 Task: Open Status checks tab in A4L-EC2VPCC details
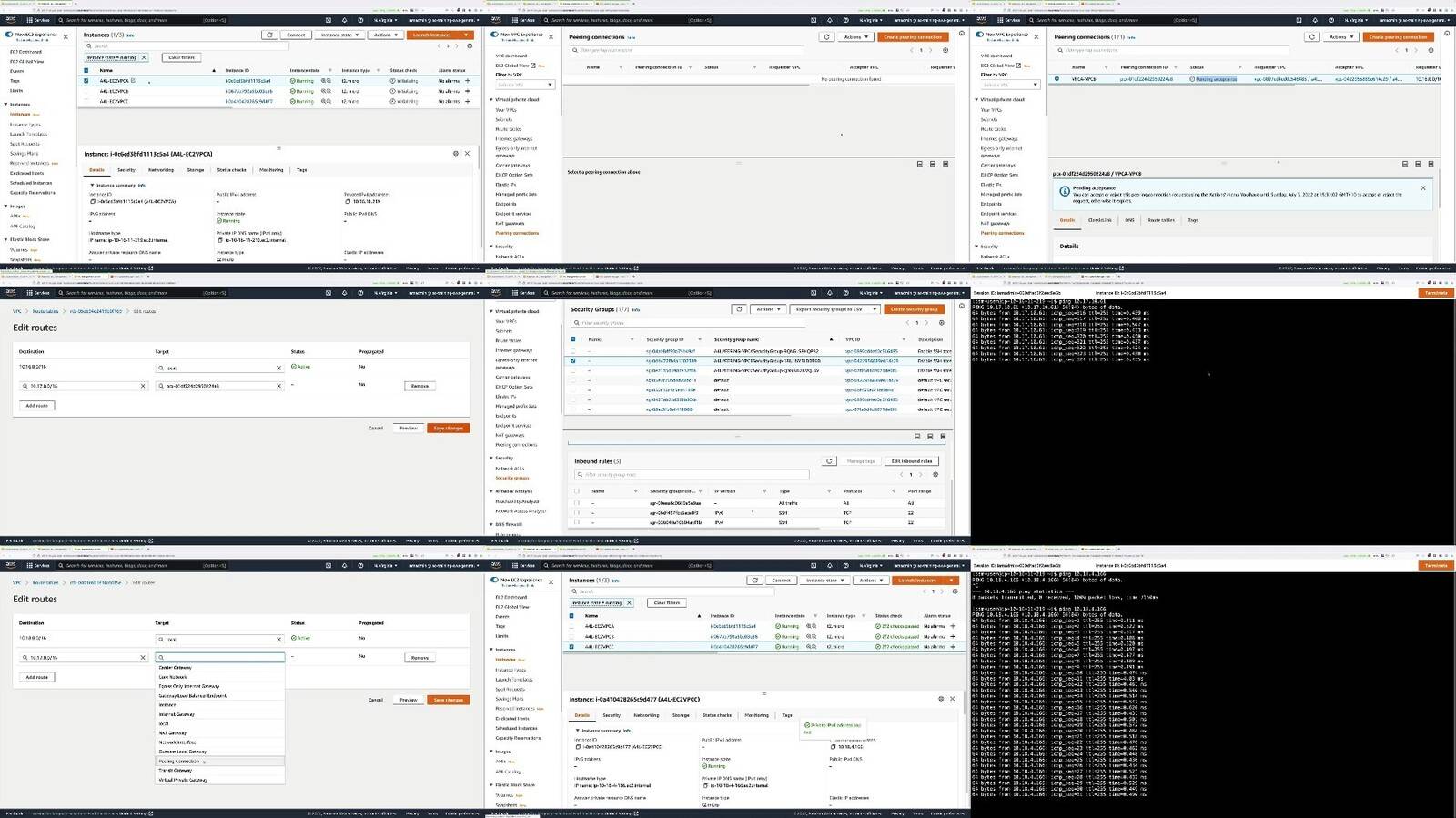click(x=717, y=715)
